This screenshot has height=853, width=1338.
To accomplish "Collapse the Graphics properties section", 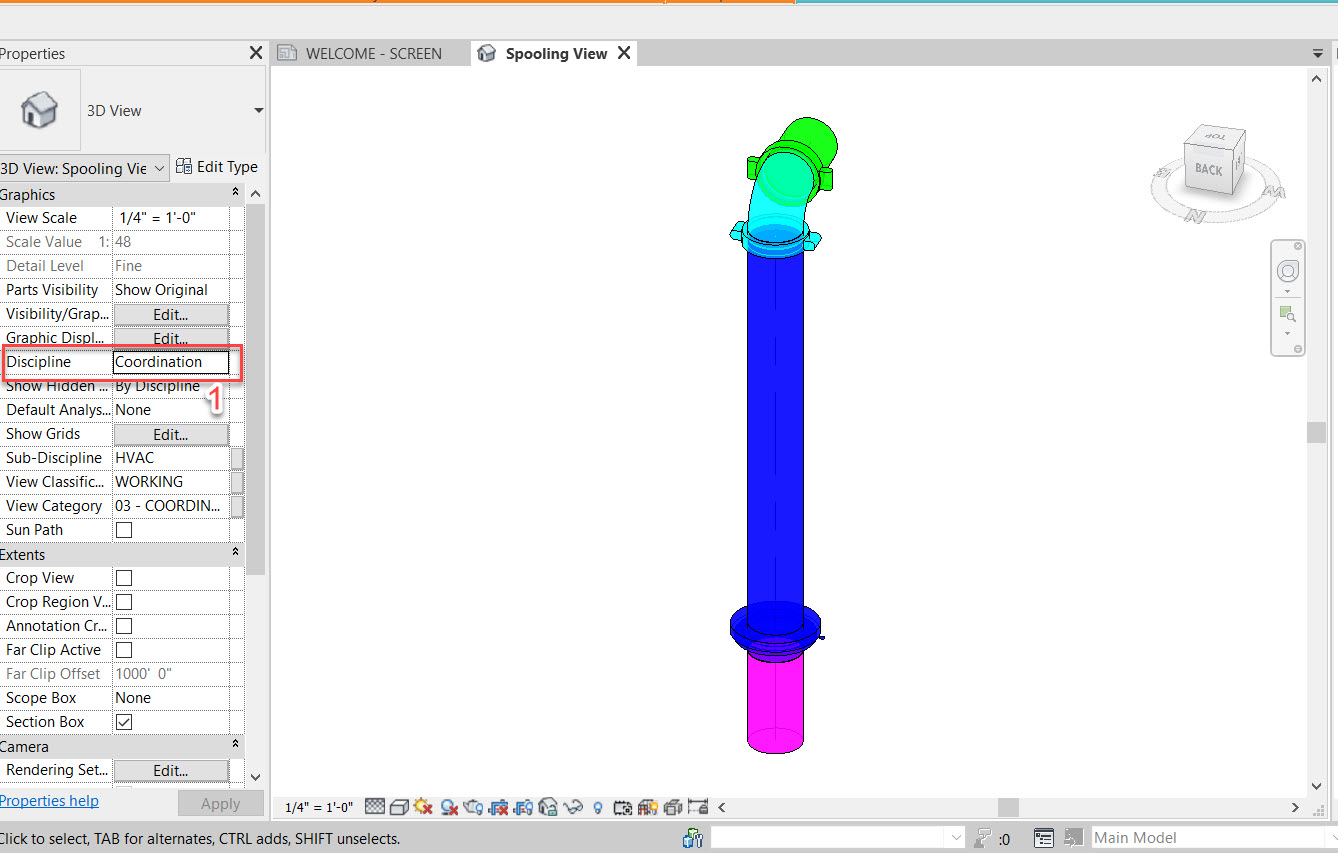I will click(x=236, y=194).
